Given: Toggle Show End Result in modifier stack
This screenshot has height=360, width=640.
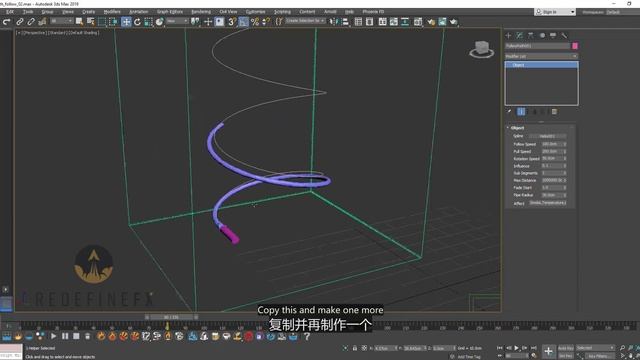Looking at the screenshot, I should pos(521,111).
